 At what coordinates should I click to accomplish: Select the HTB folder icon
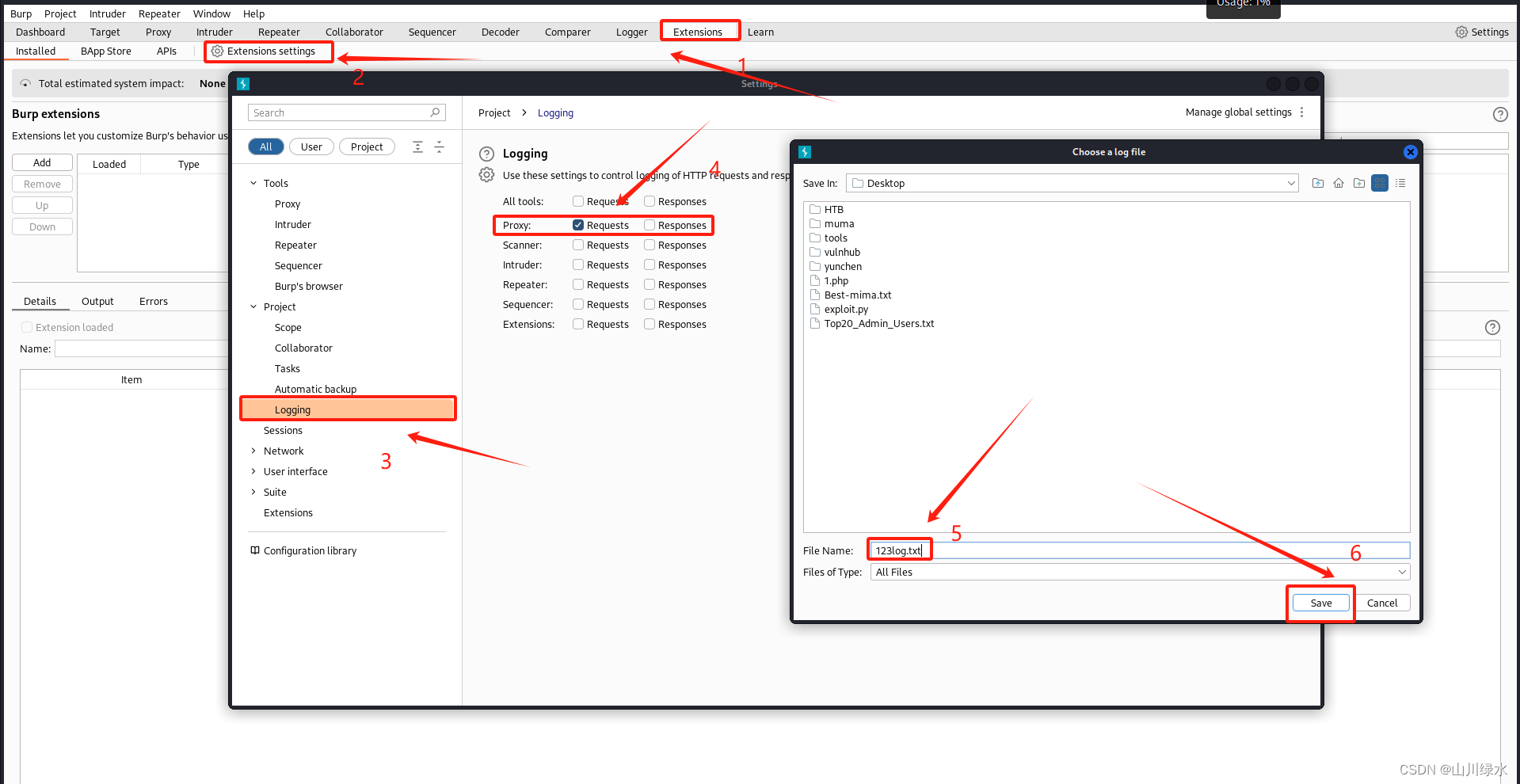click(815, 210)
